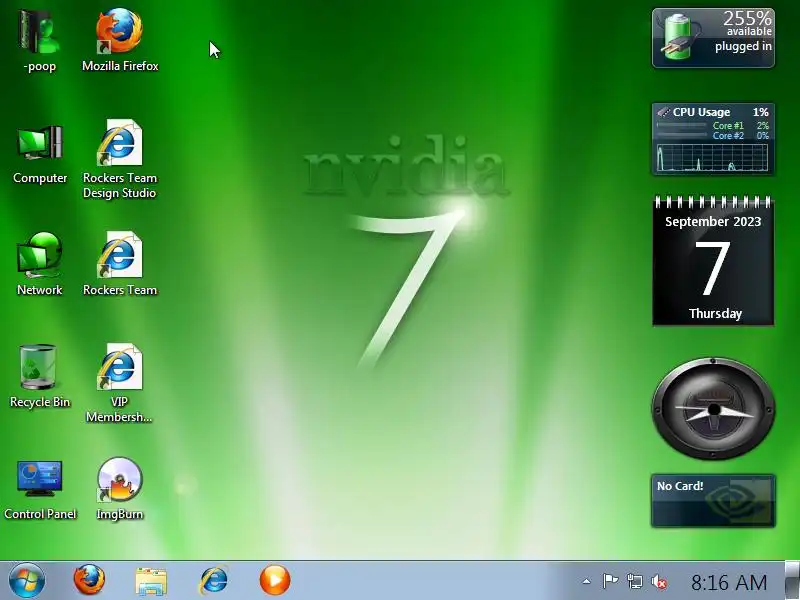The width and height of the screenshot is (800, 600).
Task: Click the CPU Usage gadget graph
Action: pyautogui.click(x=713, y=157)
